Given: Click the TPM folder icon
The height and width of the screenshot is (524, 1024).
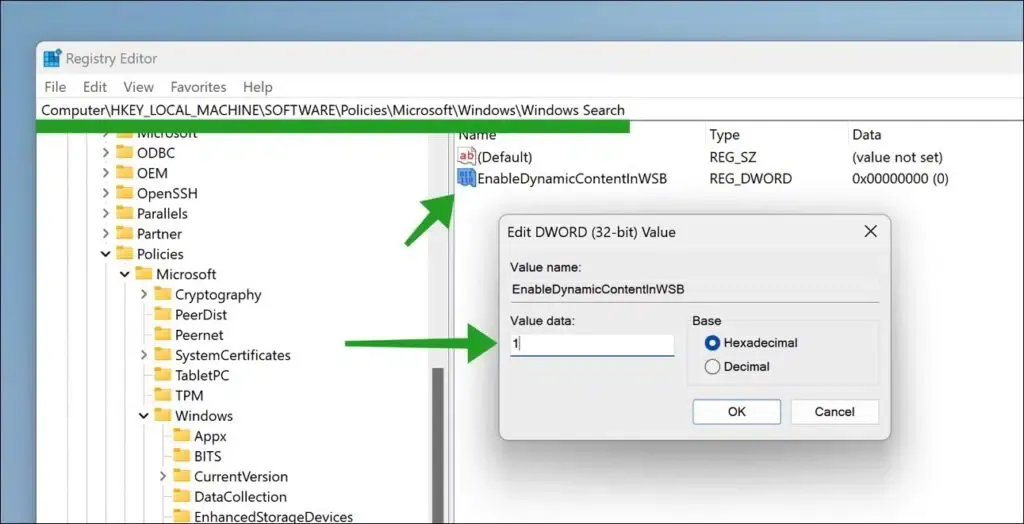Looking at the screenshot, I should click(163, 395).
